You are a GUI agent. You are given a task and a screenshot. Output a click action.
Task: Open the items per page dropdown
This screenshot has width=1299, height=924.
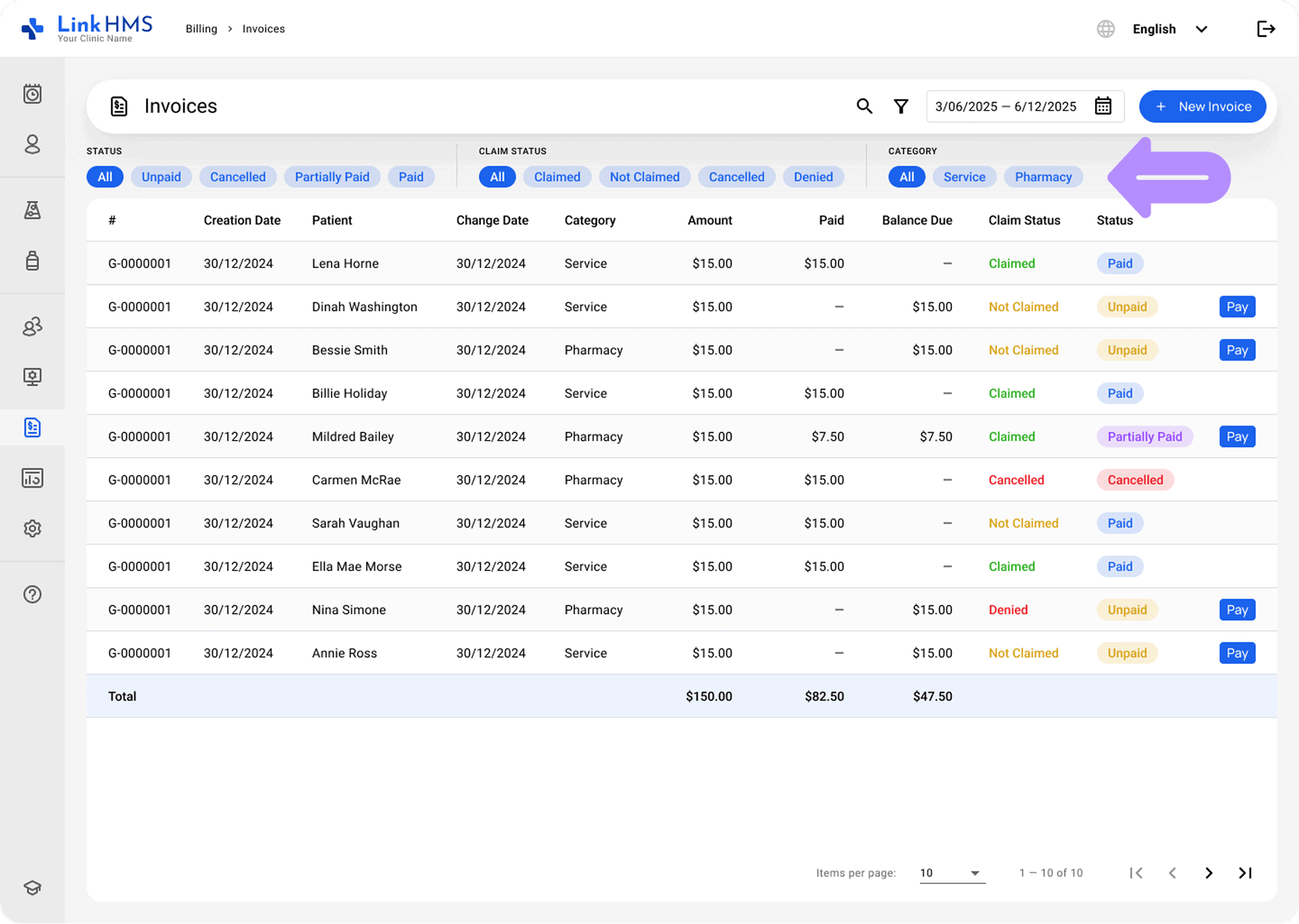coord(951,872)
